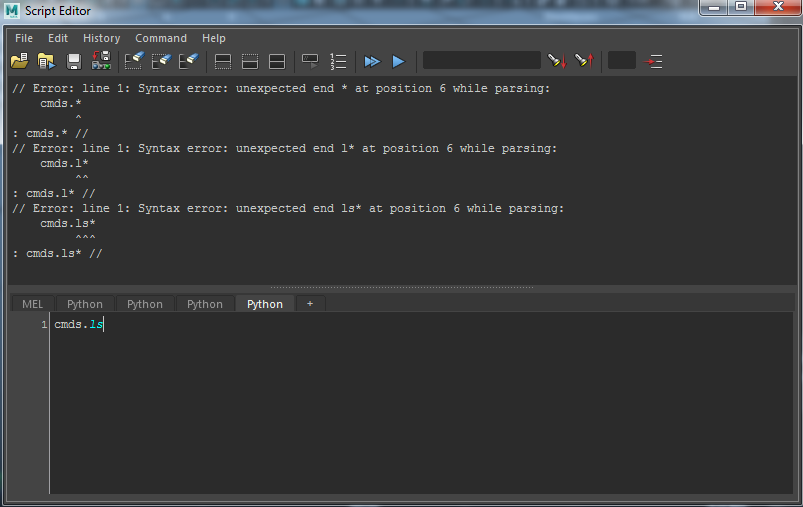Click the ': cmds.l* //' history line
Image resolution: width=803 pixels, height=507 pixels.
tap(54, 193)
